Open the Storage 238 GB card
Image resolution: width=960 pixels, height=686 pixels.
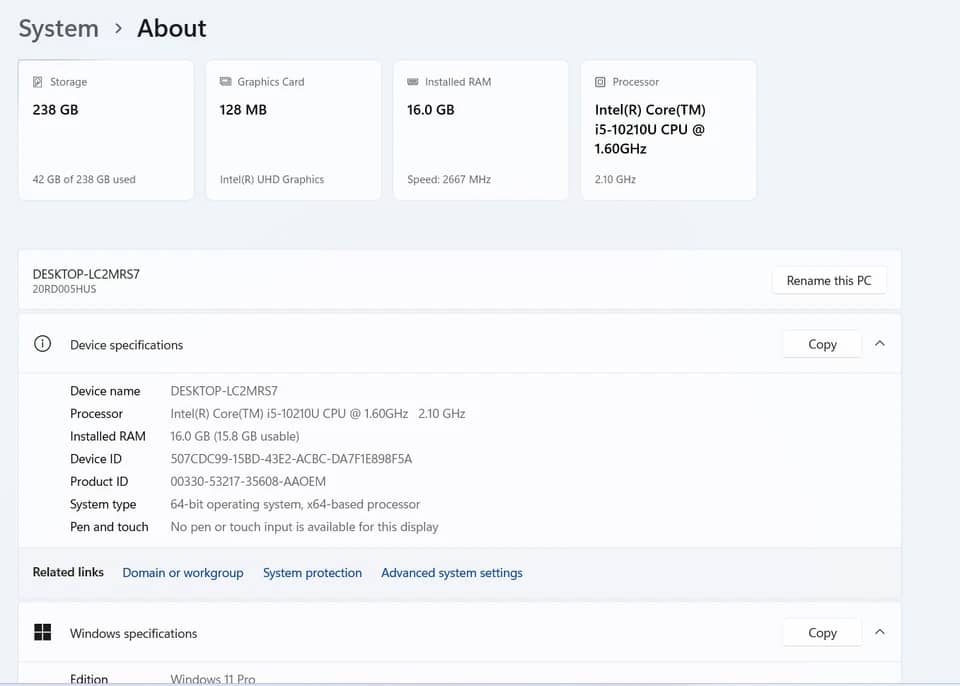[106, 130]
